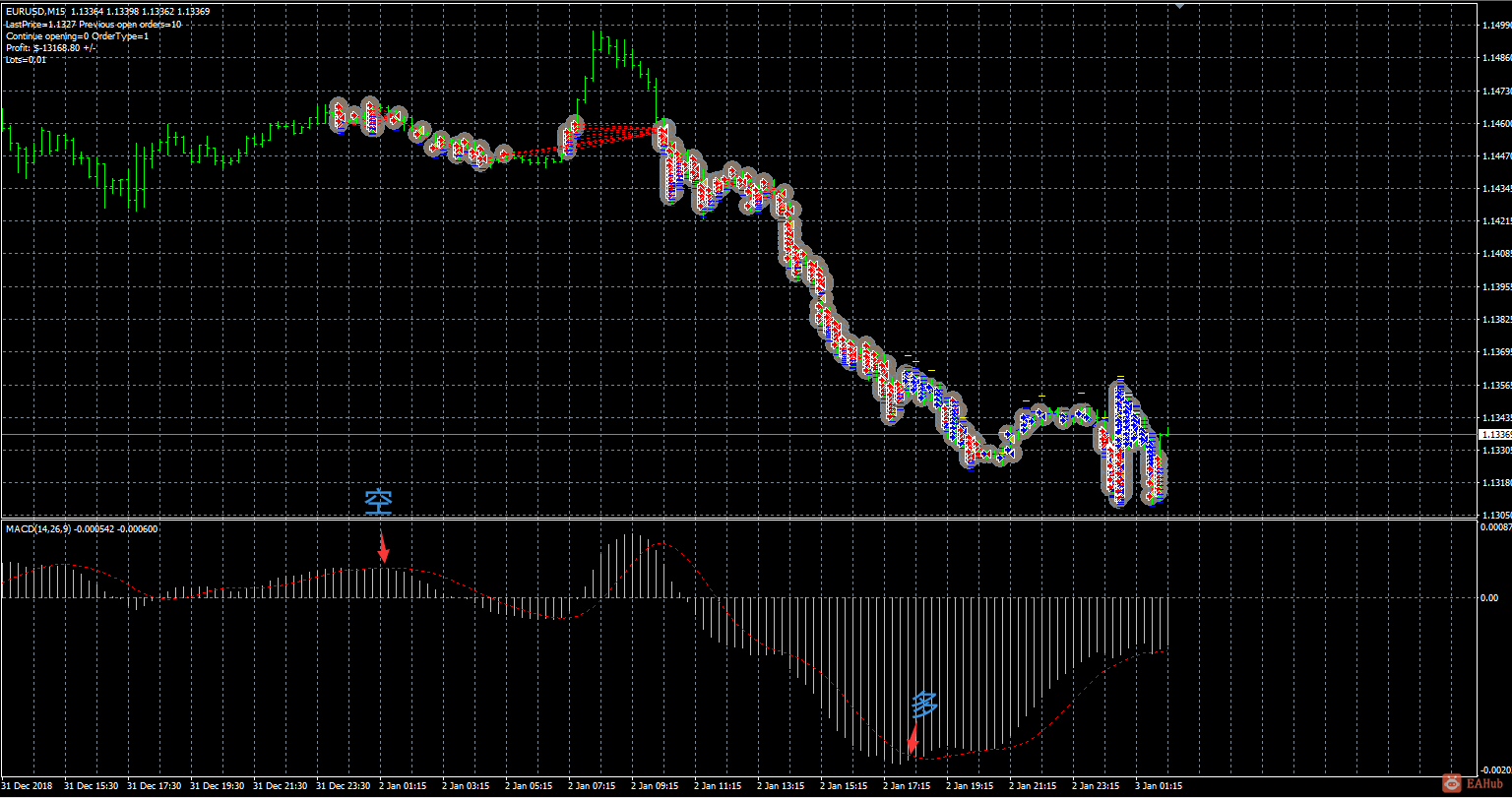This screenshot has width=1512, height=798.
Task: Click the chart shift triangle marker at top
Action: pyautogui.click(x=1179, y=5)
